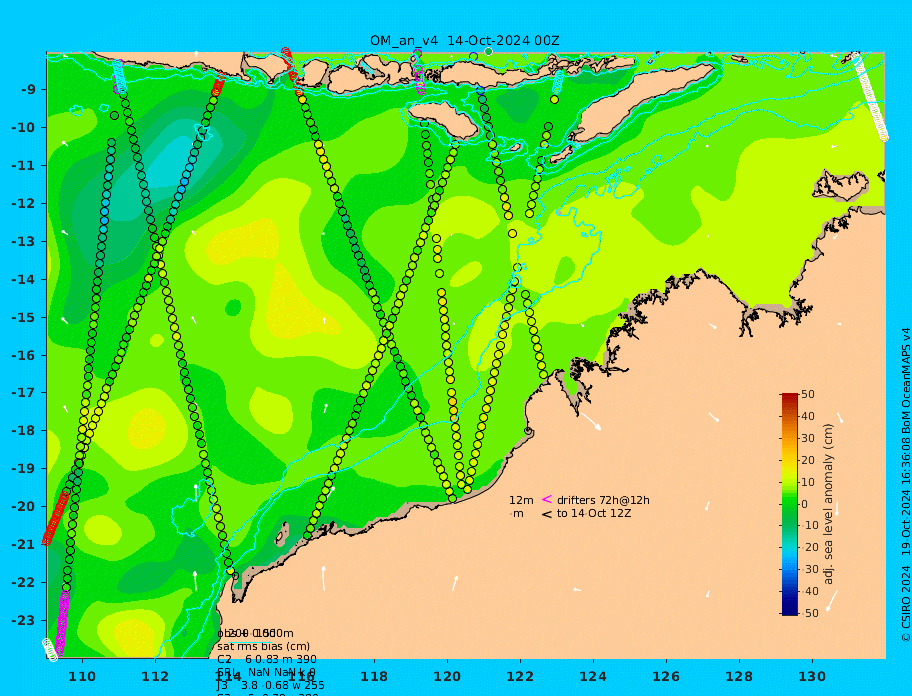
Task: Click the 'sat rms bias (cm)' text
Action: point(263,646)
